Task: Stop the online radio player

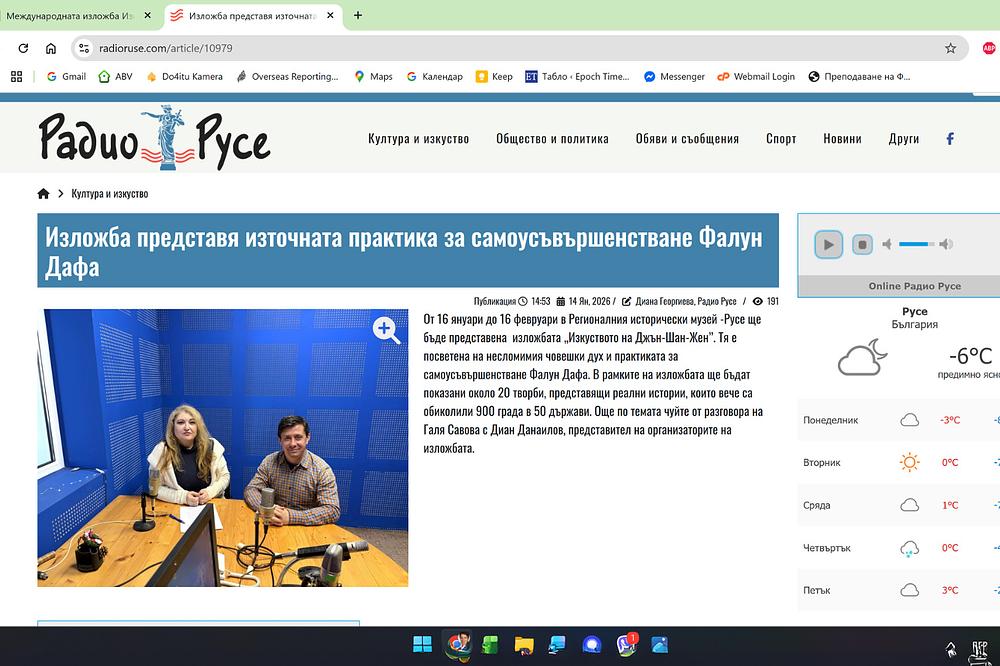Action: 862,244
